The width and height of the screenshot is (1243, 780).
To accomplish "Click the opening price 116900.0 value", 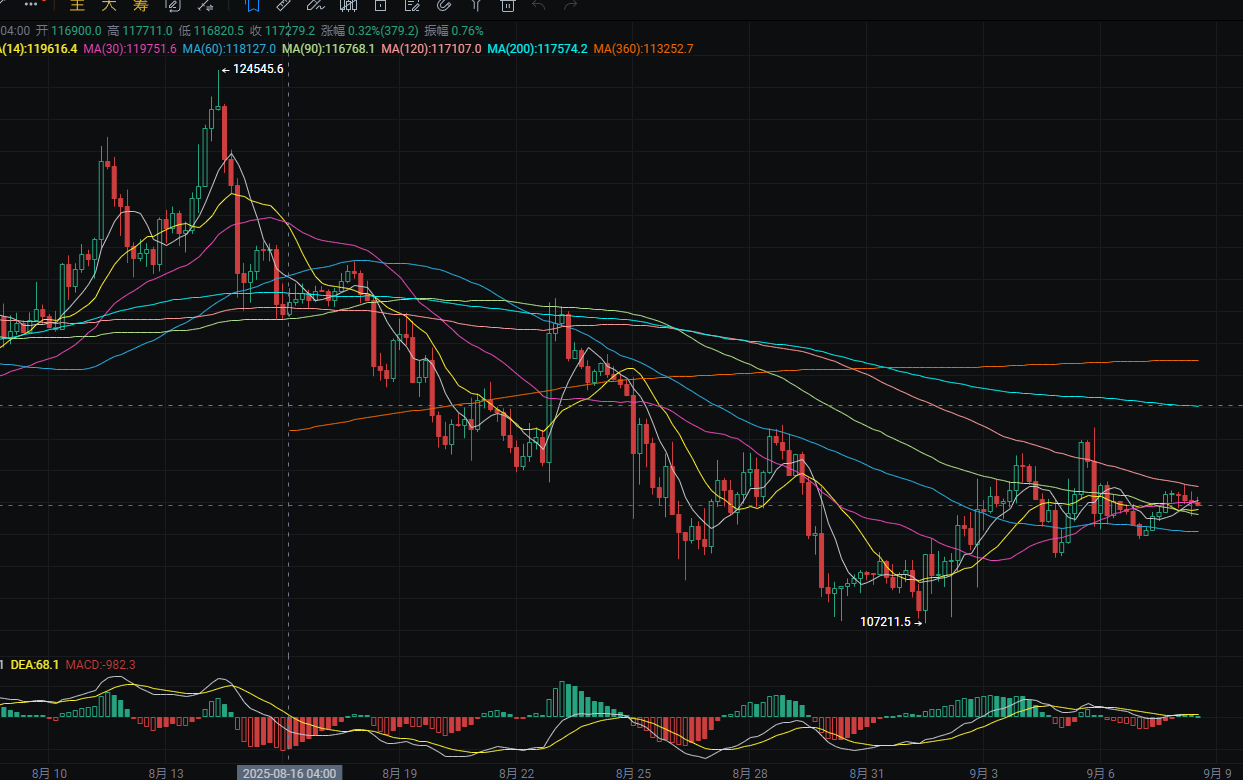I will tap(76, 31).
